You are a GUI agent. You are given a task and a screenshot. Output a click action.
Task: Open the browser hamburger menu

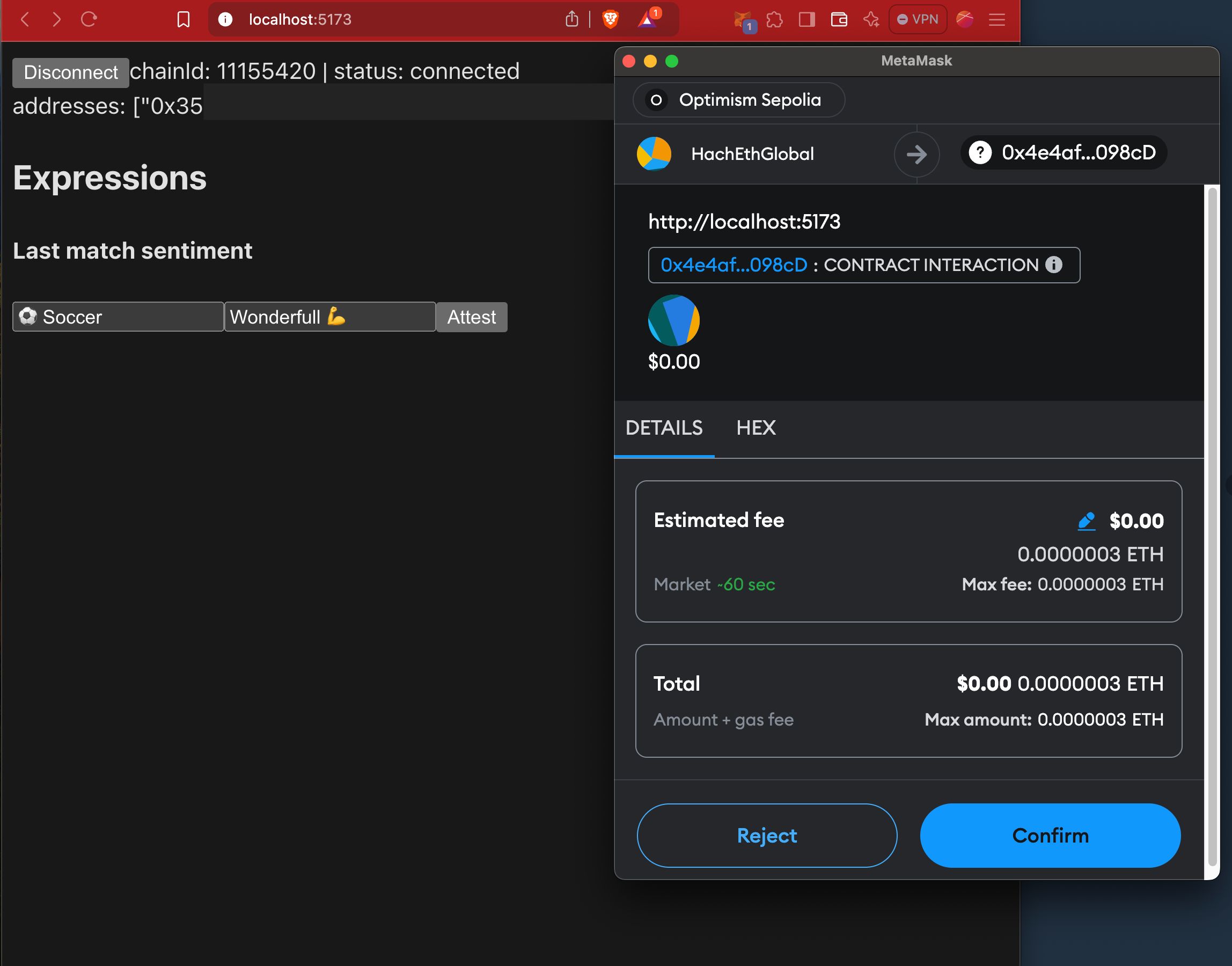[997, 20]
